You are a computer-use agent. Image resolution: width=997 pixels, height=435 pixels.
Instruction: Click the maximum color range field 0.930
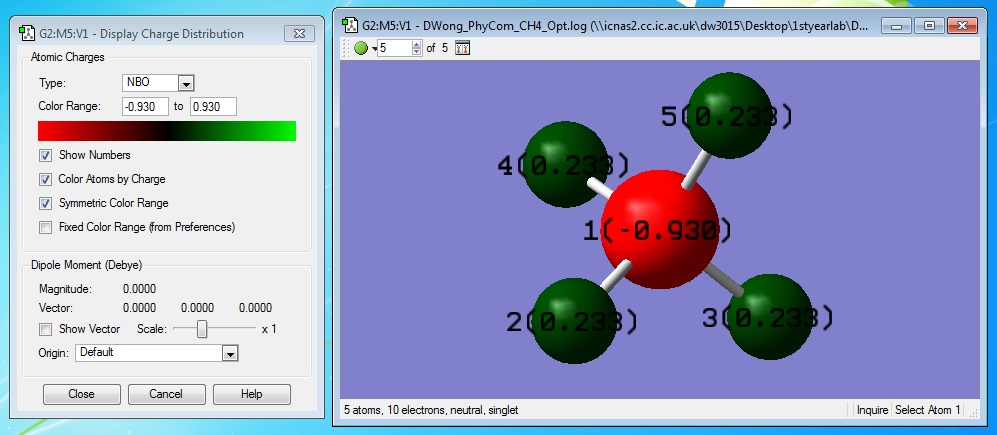pyautogui.click(x=213, y=107)
